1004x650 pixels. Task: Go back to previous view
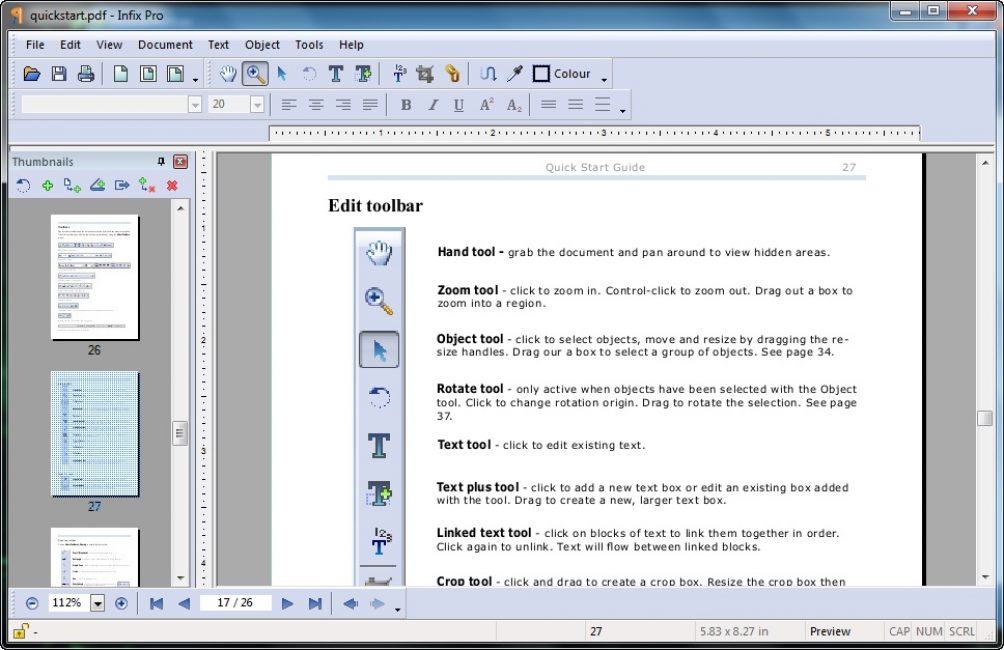[350, 603]
